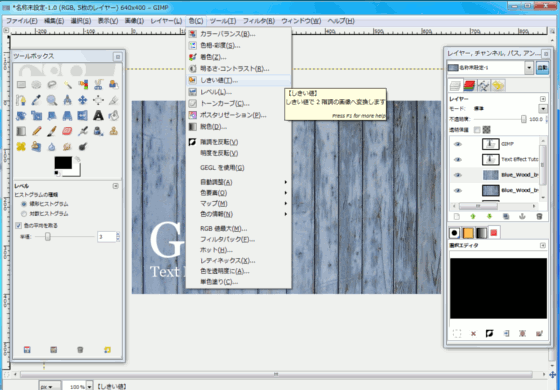This screenshot has width=560, height=390.
Task: Select the Paths tool
Action: pyautogui.click(x=21, y=100)
